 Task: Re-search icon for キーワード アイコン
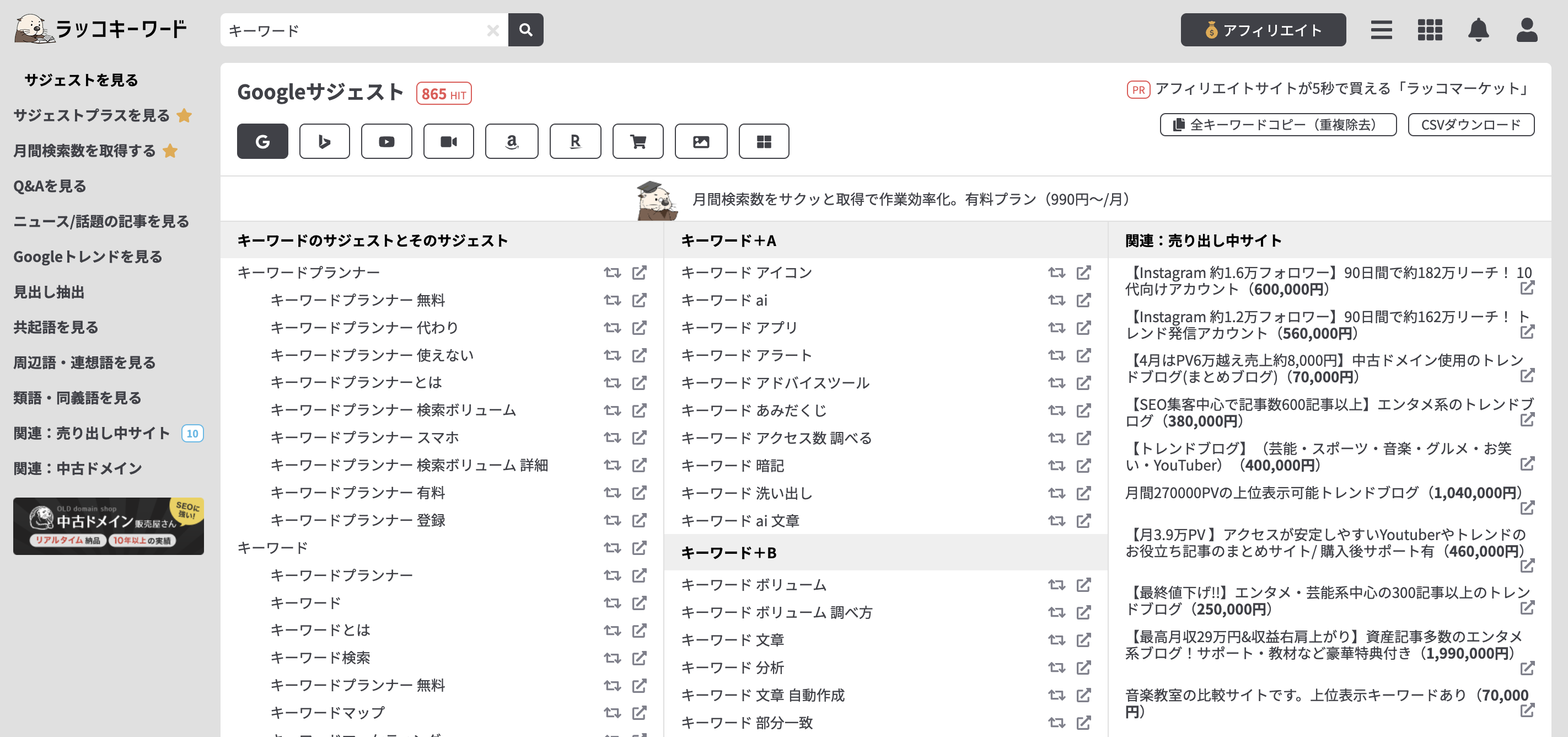(1057, 273)
